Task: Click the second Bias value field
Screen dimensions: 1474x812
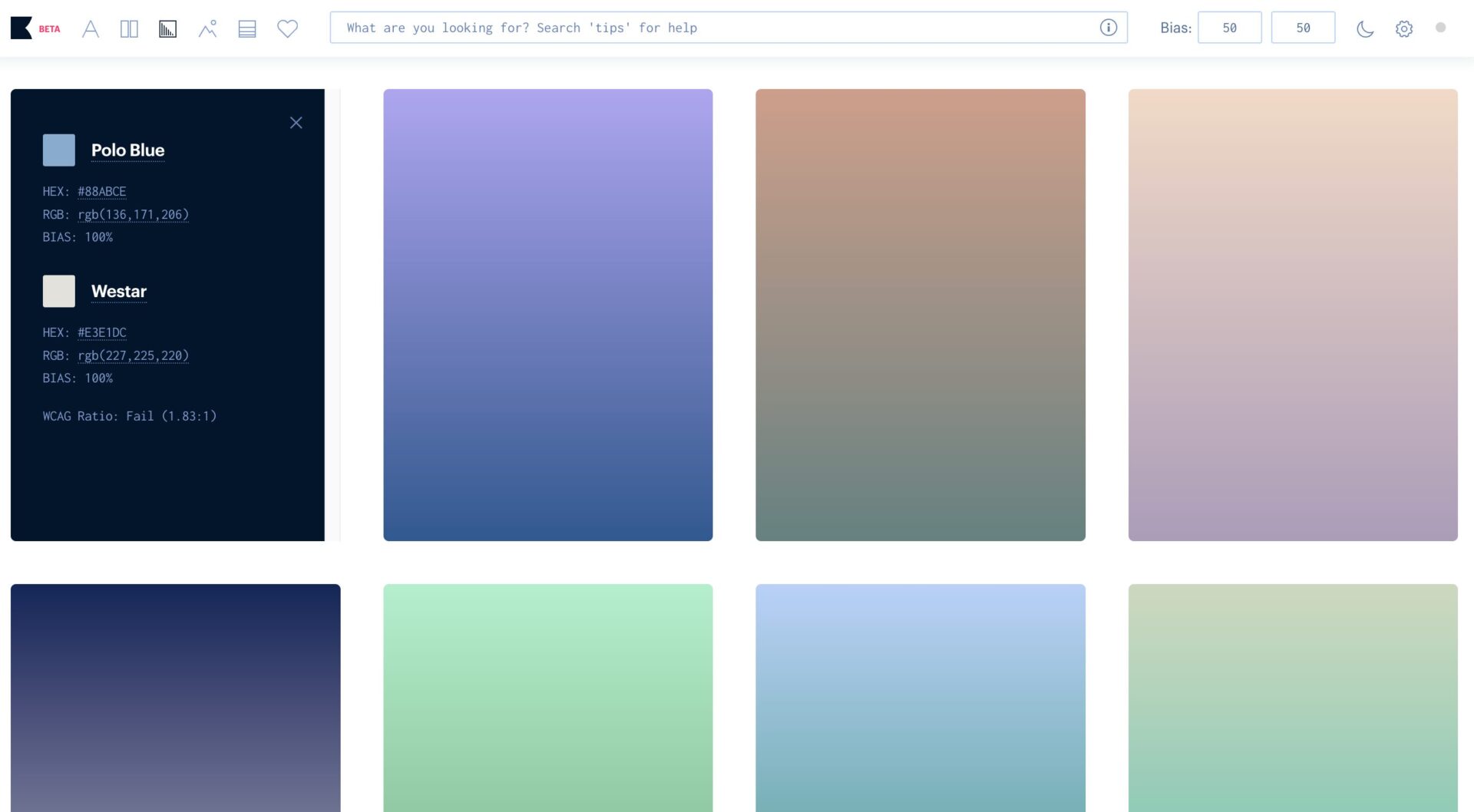Action: pos(1303,28)
